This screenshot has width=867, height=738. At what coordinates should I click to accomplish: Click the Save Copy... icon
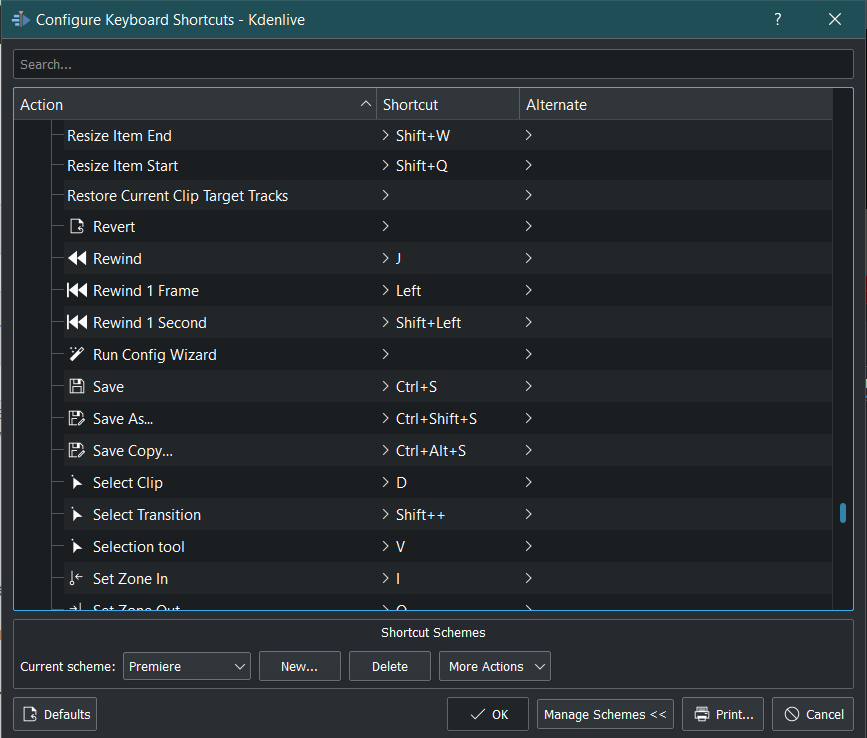77,451
